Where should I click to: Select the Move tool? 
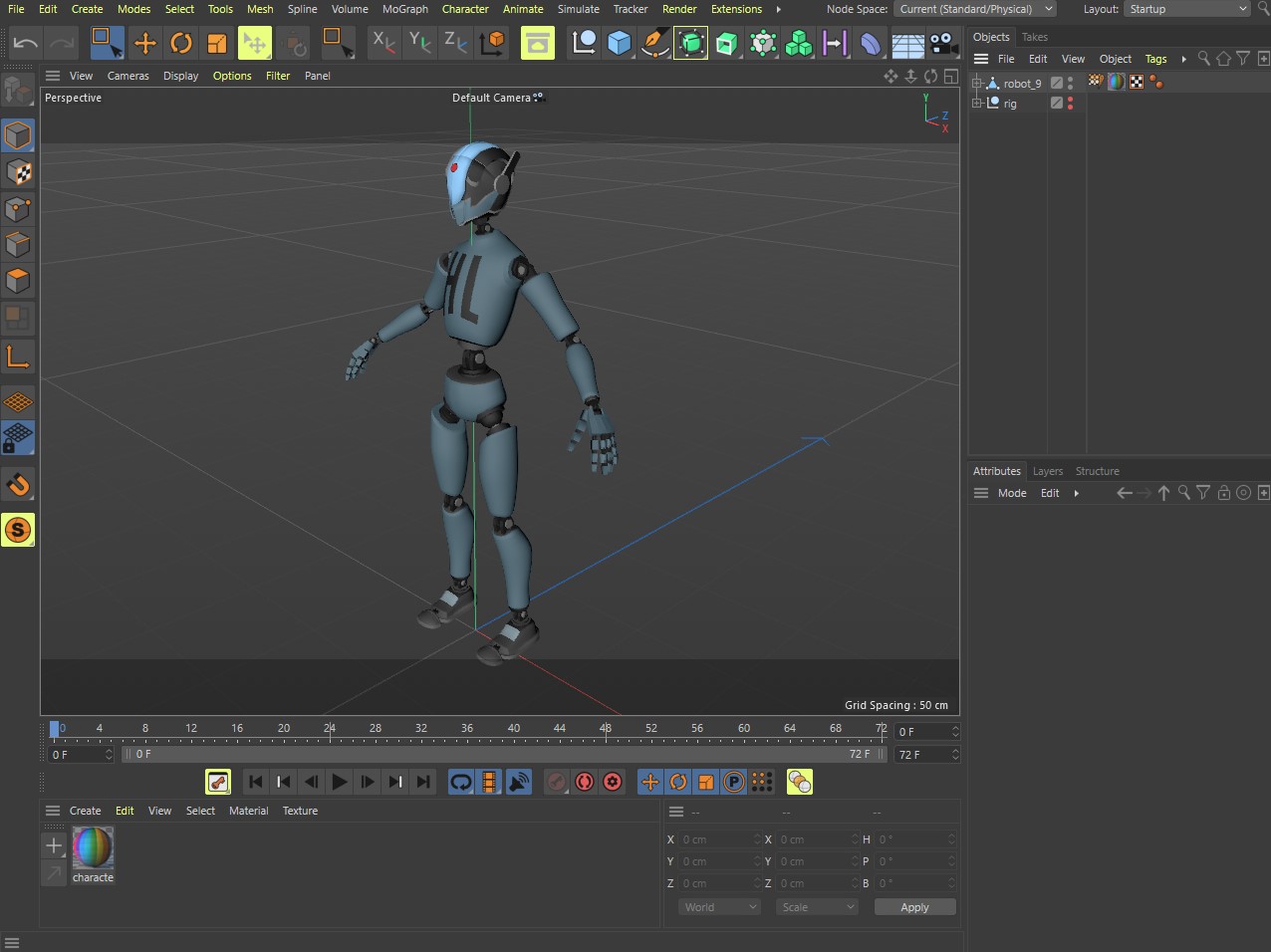tap(144, 43)
